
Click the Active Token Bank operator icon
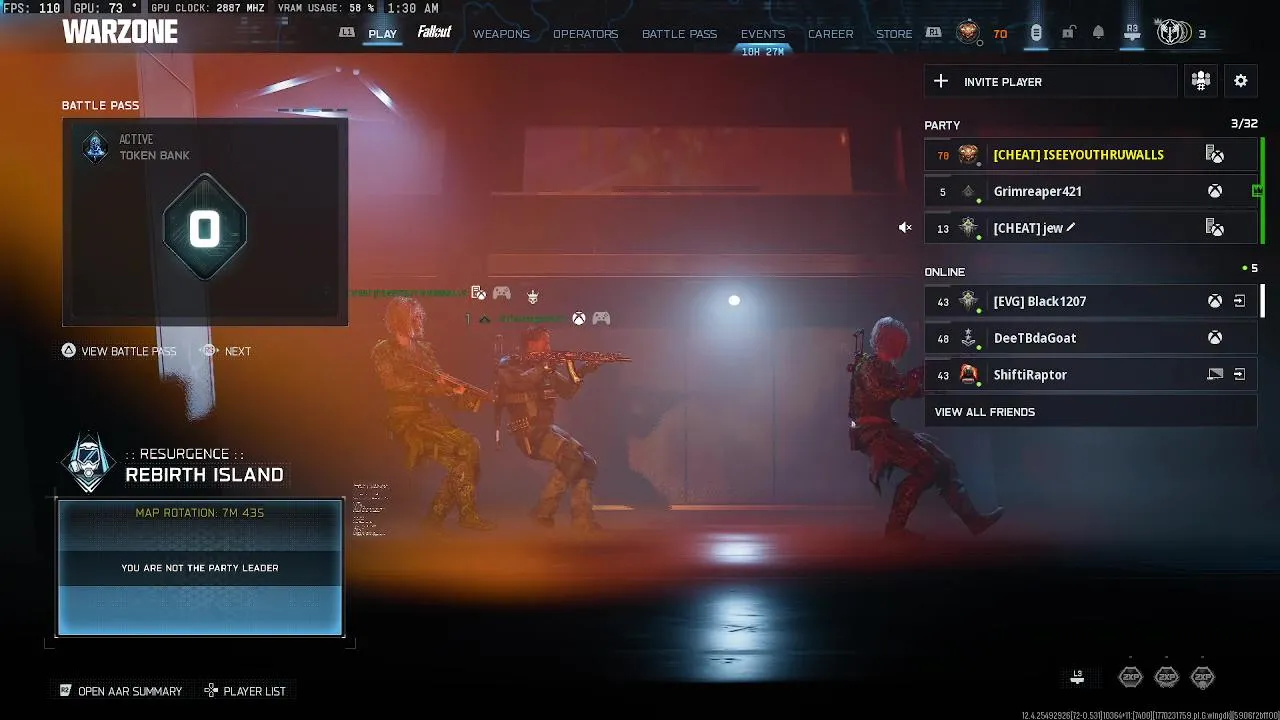(95, 148)
